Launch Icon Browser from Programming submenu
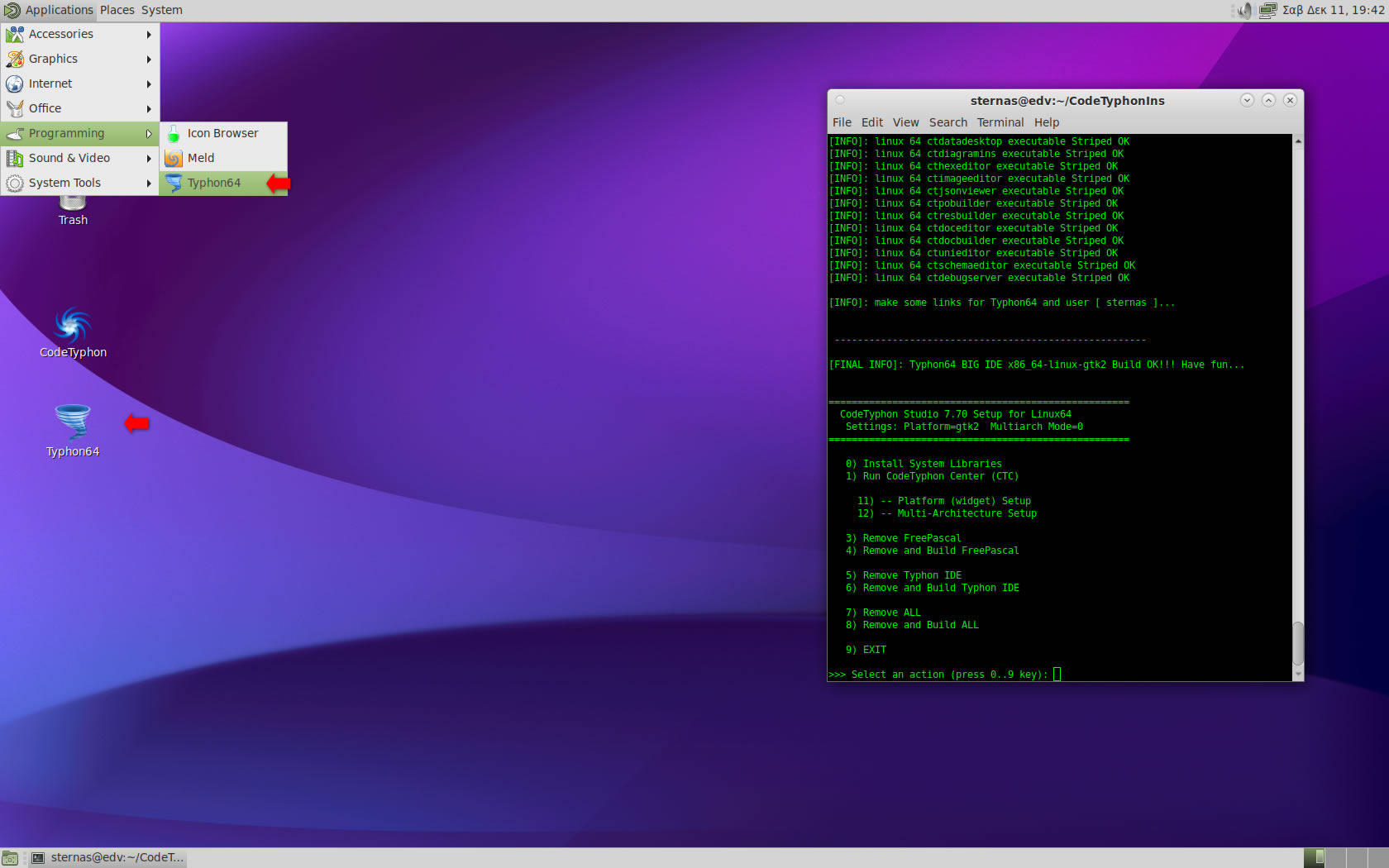 pos(223,133)
